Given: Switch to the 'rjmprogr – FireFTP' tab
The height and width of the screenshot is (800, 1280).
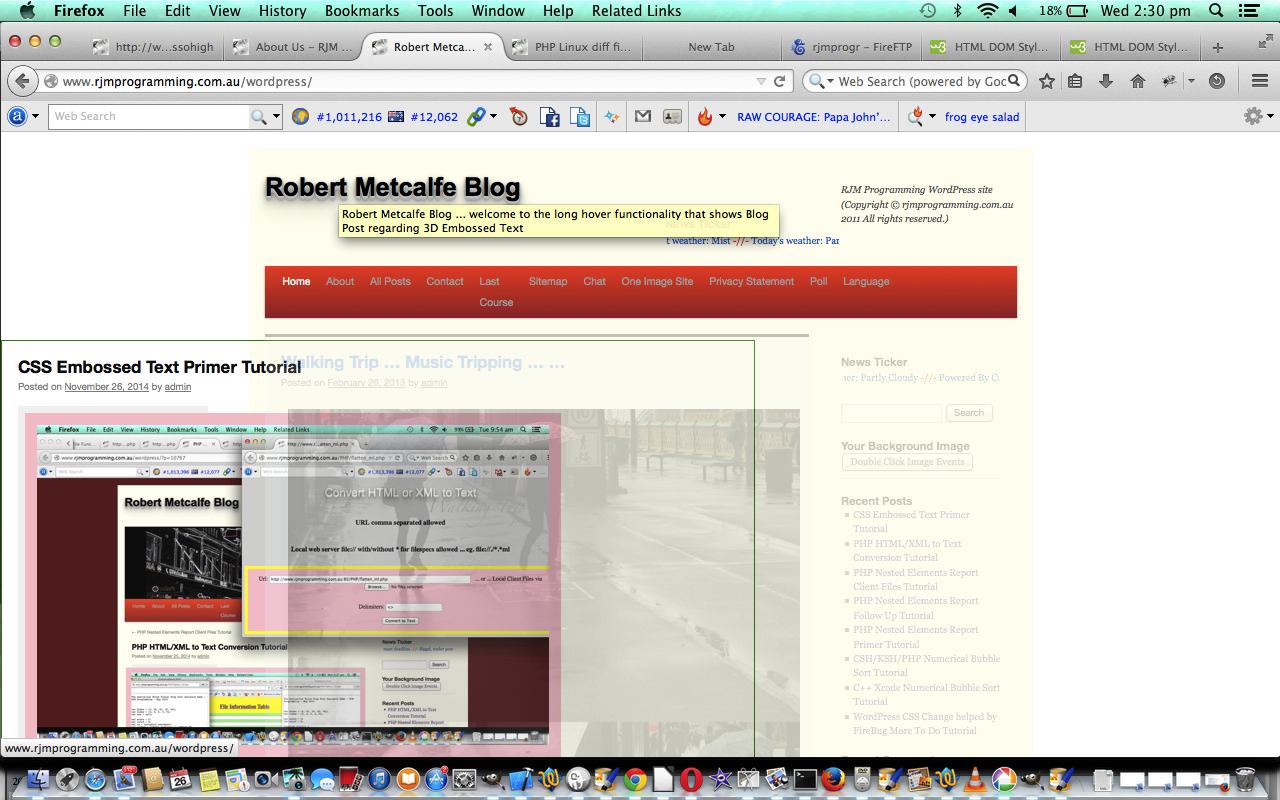Looking at the screenshot, I should click(850, 47).
